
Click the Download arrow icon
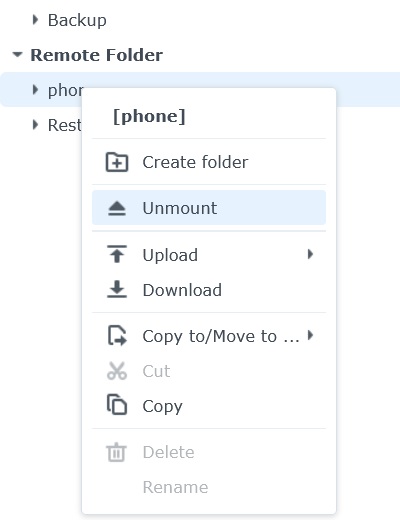pyautogui.click(x=117, y=289)
